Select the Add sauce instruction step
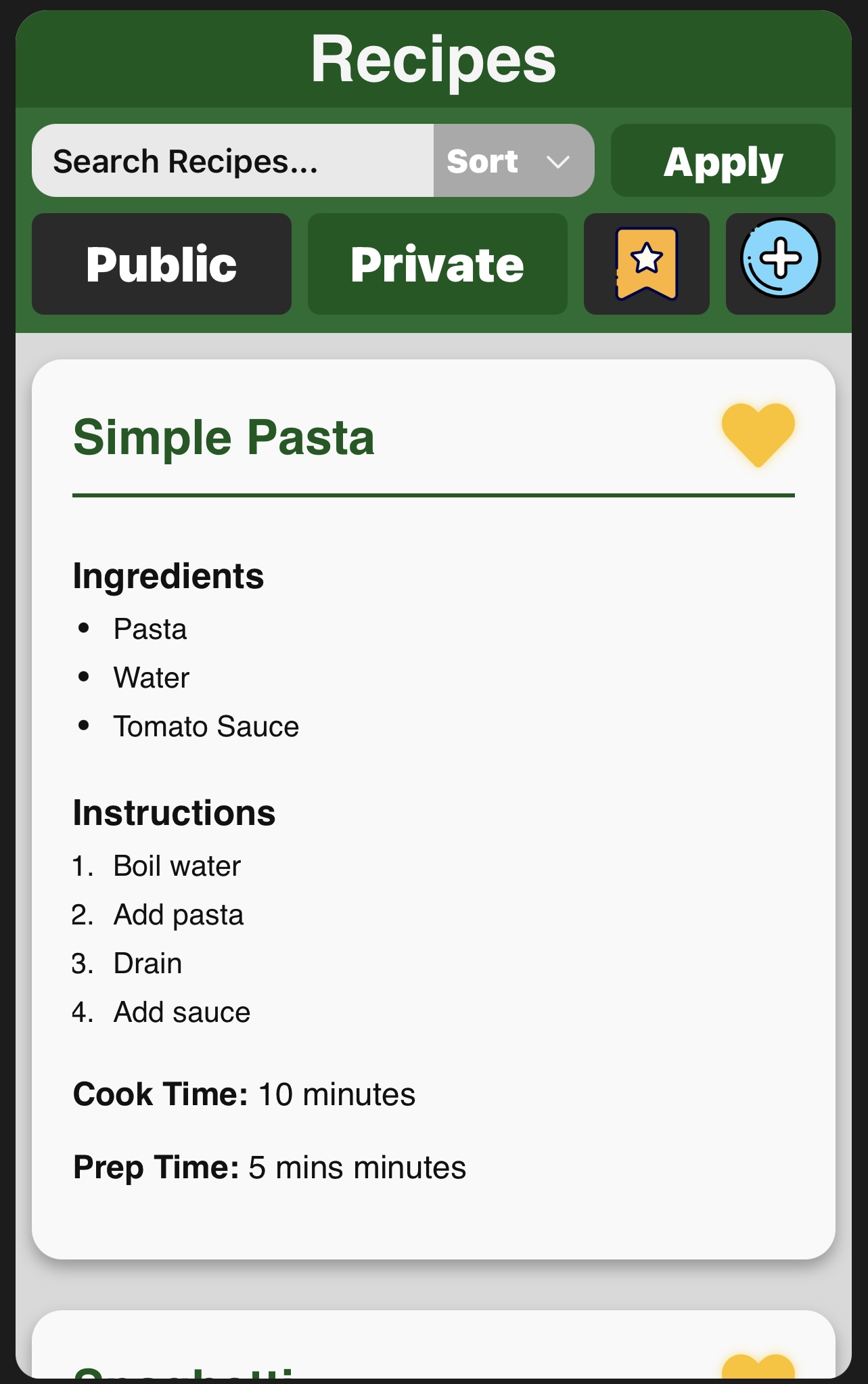The width and height of the screenshot is (868, 1384). [x=182, y=1012]
